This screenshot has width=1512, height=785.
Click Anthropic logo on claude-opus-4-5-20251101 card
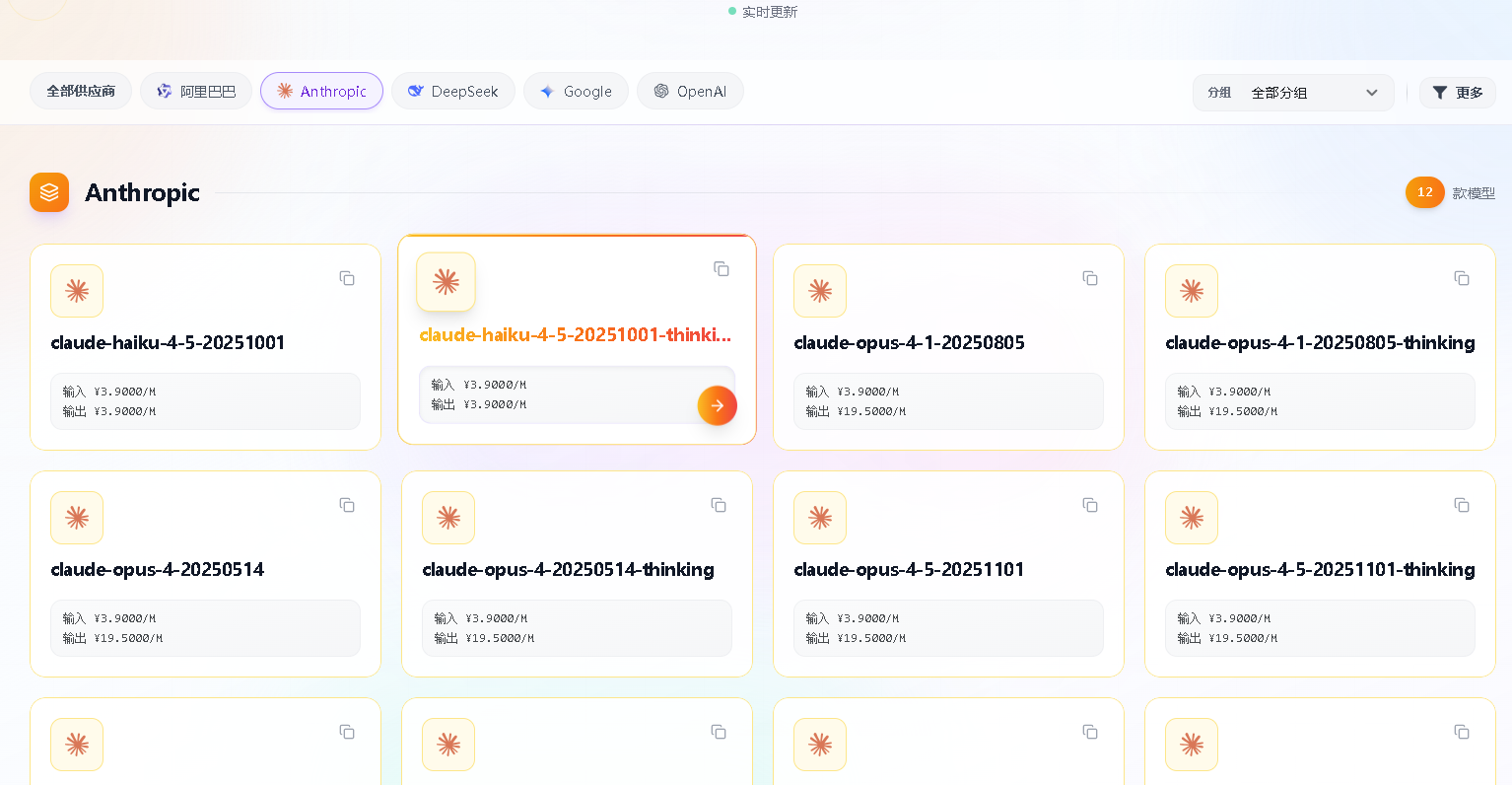point(820,518)
